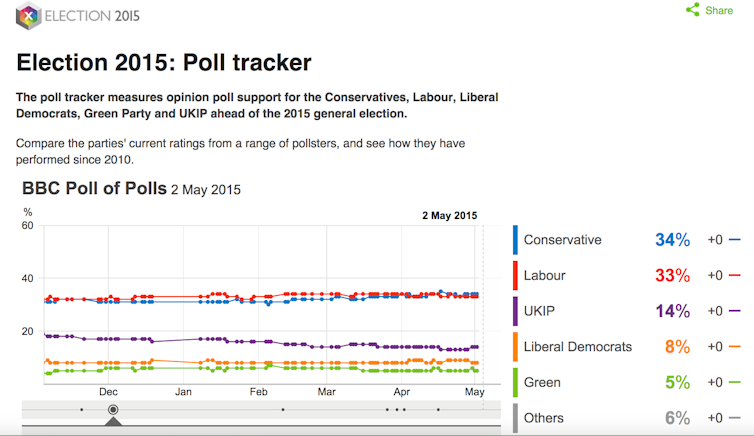Click the selected event marker on the timeline
The image size is (754, 436).
pos(113,409)
